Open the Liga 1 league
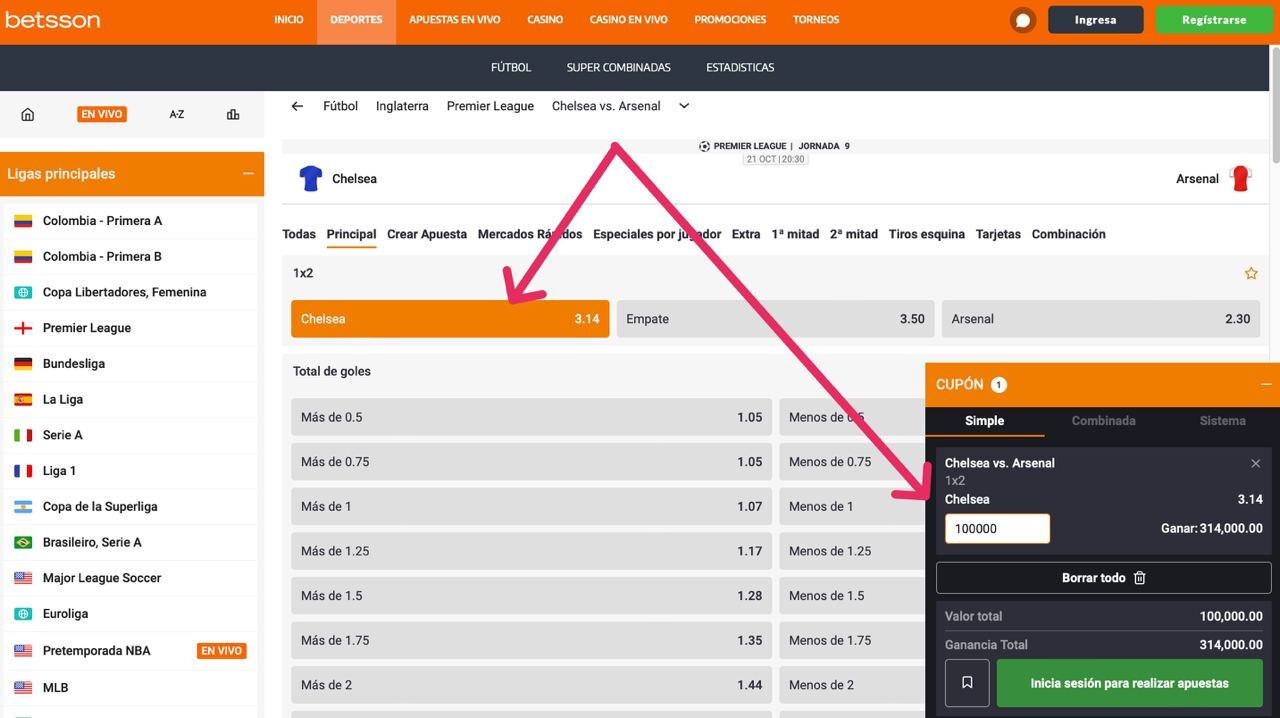This screenshot has width=1280, height=718. [130, 471]
